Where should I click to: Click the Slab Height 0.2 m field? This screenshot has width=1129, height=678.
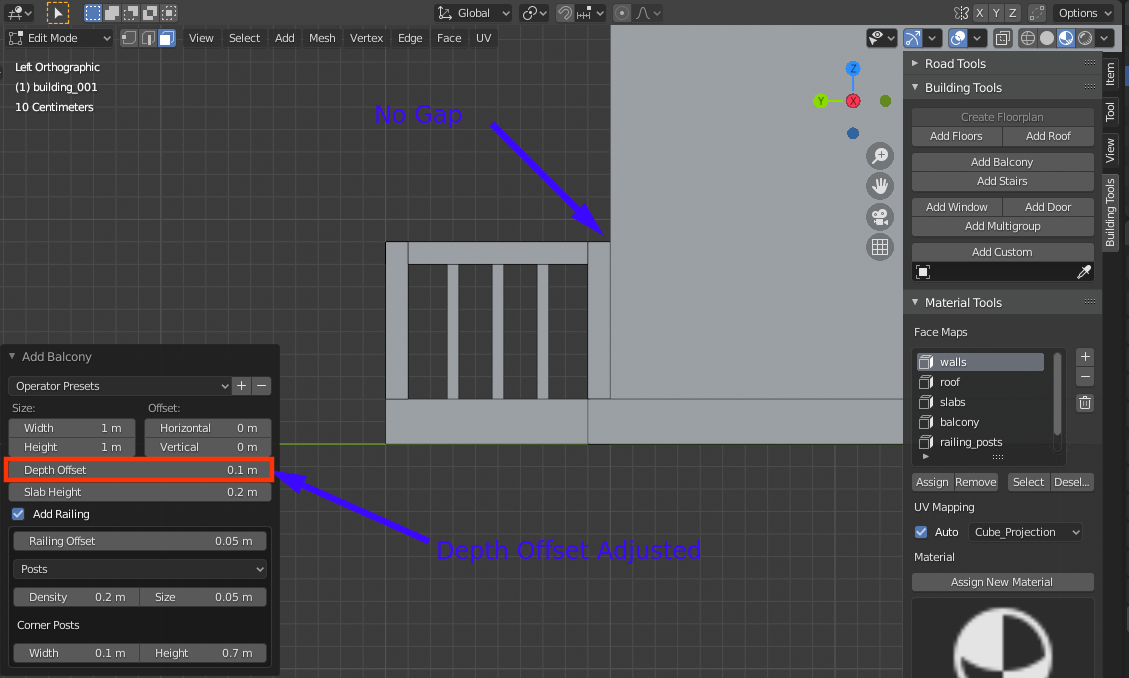pos(140,492)
